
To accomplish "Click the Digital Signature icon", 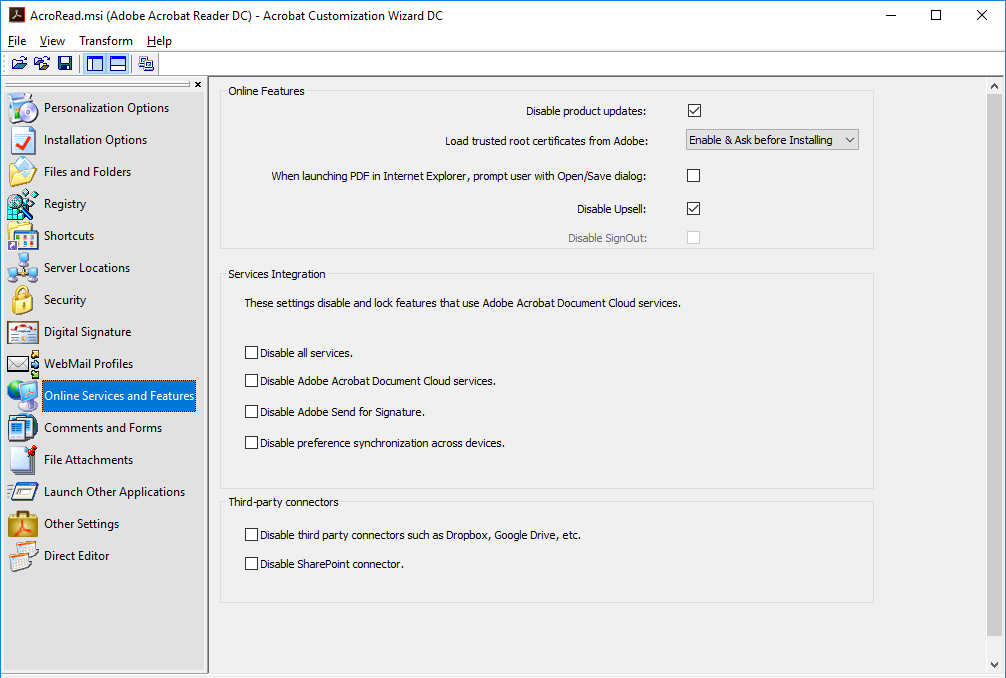I will [x=22, y=332].
